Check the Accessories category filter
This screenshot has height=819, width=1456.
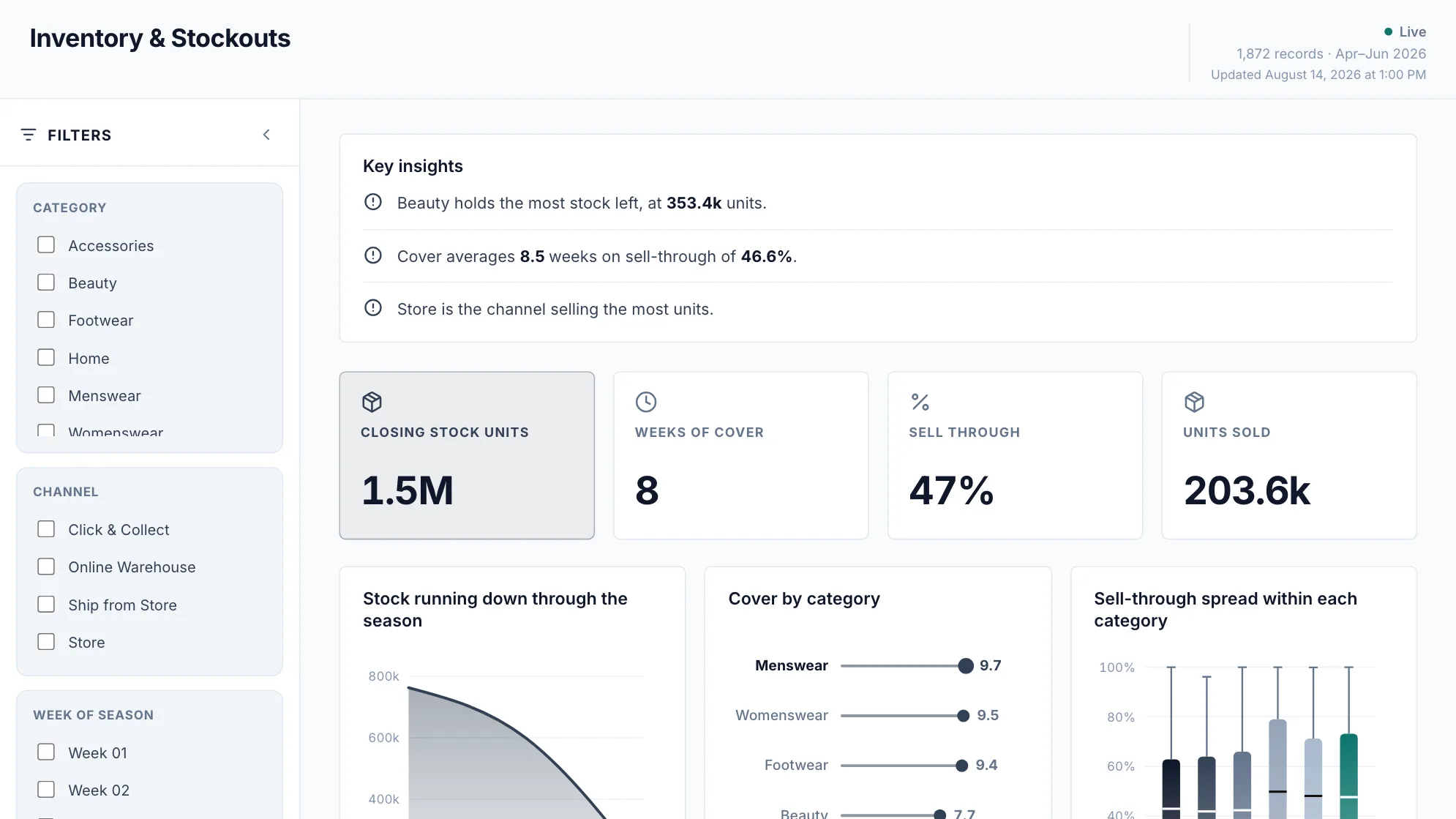coord(46,245)
